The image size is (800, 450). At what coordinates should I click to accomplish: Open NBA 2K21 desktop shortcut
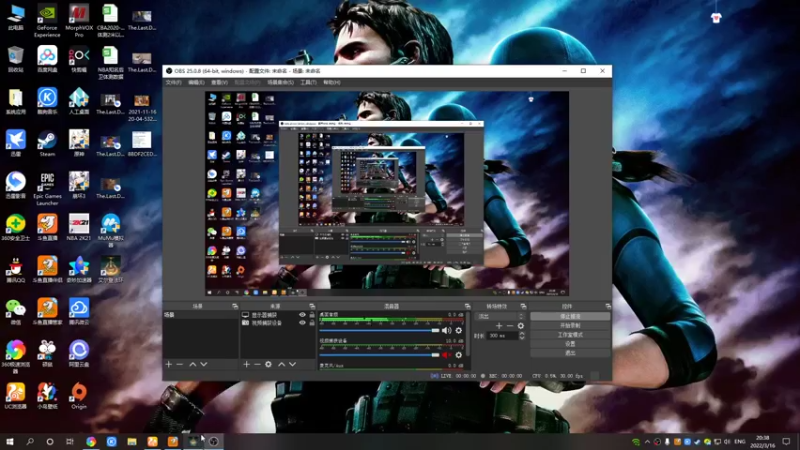click(79, 227)
